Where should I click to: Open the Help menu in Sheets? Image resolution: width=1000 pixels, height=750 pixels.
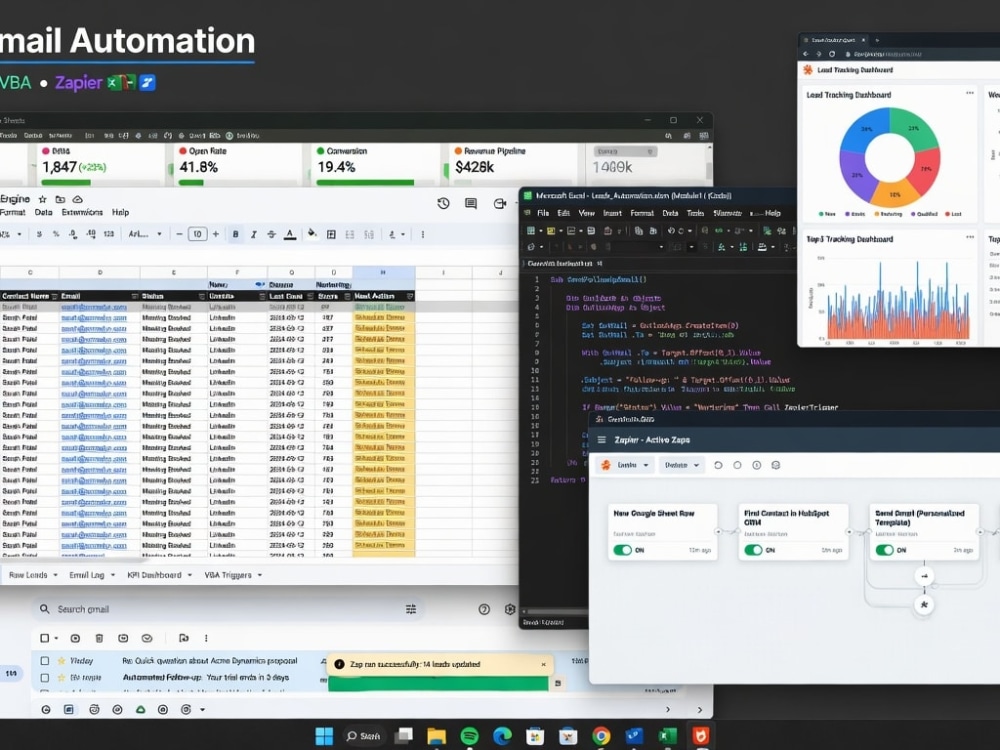click(x=121, y=212)
